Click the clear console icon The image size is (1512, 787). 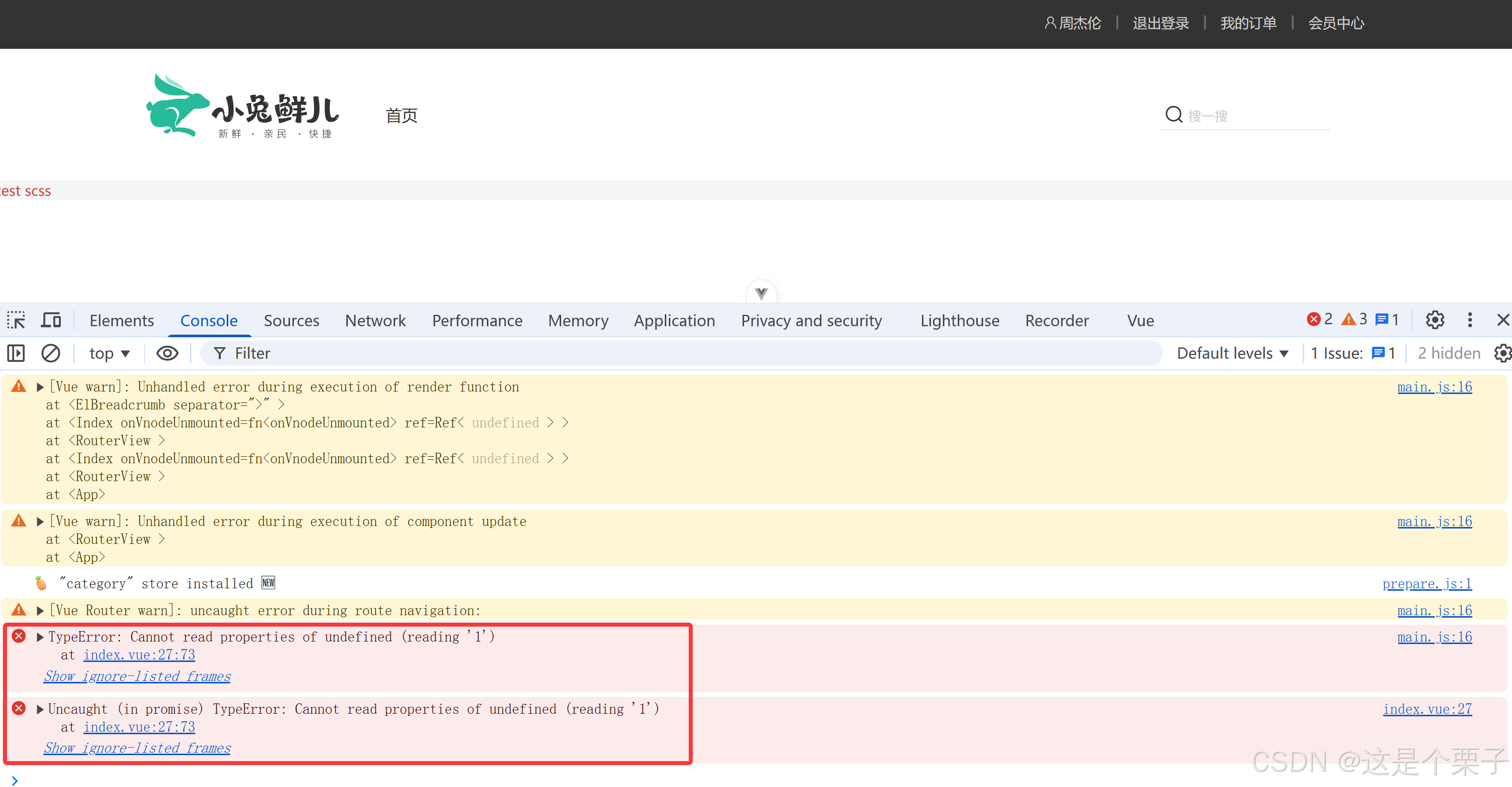tap(50, 353)
